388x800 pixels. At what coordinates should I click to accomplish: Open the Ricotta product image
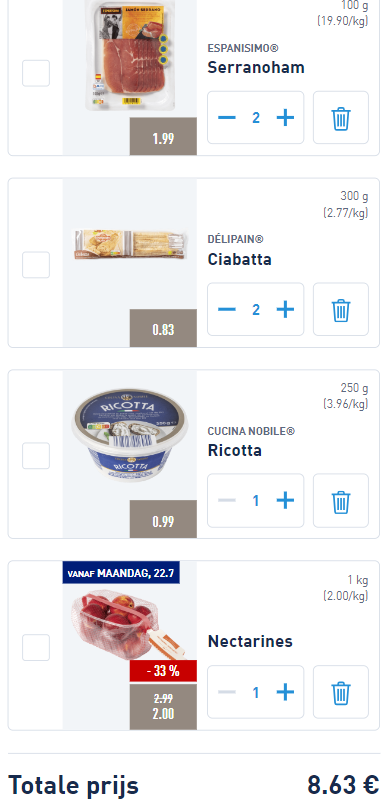130,437
